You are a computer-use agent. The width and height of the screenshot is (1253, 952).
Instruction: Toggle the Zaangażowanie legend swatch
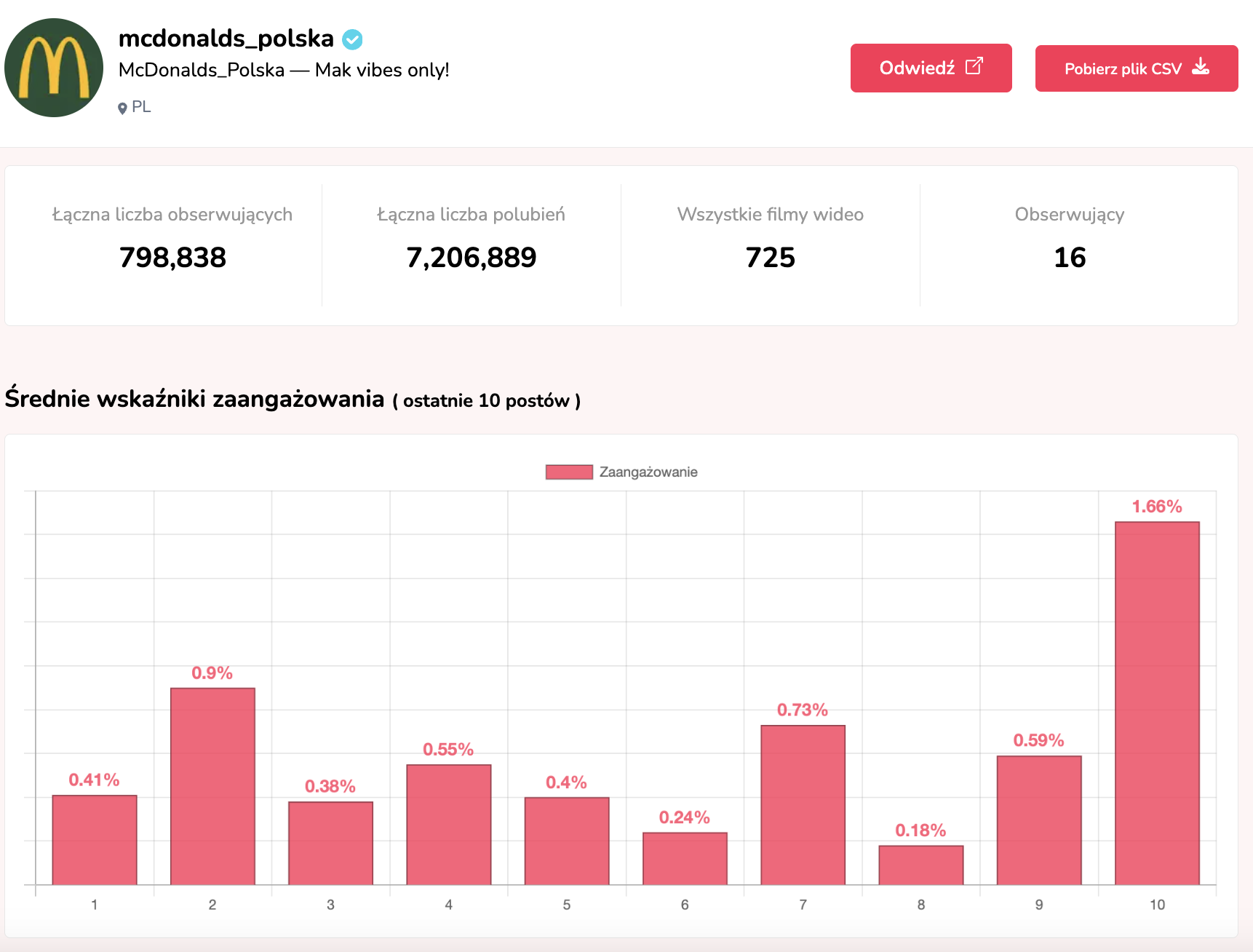(x=569, y=472)
